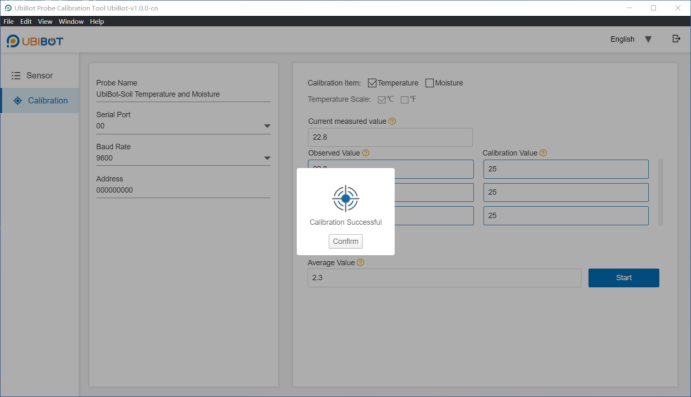Open the Window menu

(71, 22)
